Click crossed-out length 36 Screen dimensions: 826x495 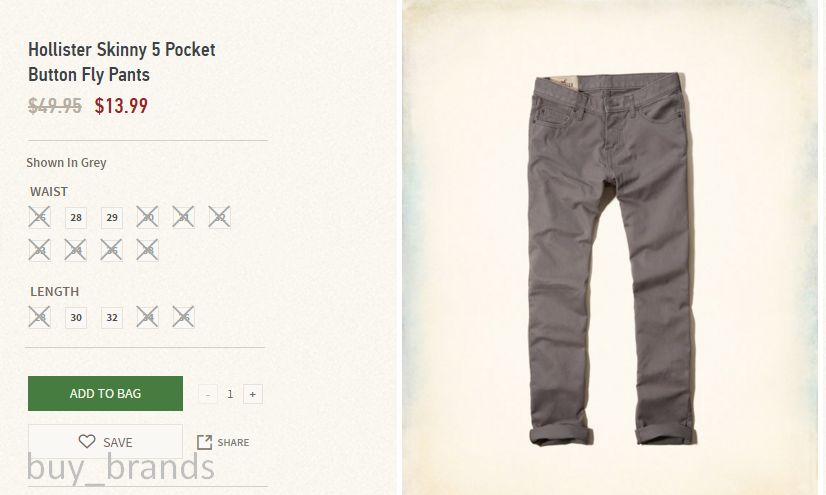[183, 317]
